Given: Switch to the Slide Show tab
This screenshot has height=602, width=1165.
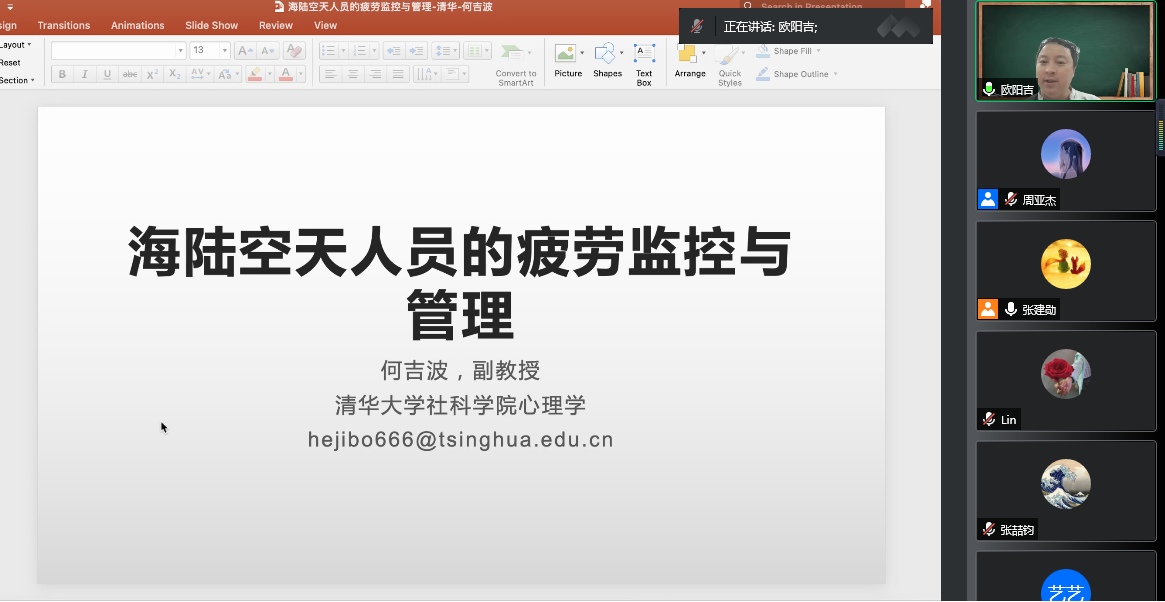Looking at the screenshot, I should tap(211, 25).
